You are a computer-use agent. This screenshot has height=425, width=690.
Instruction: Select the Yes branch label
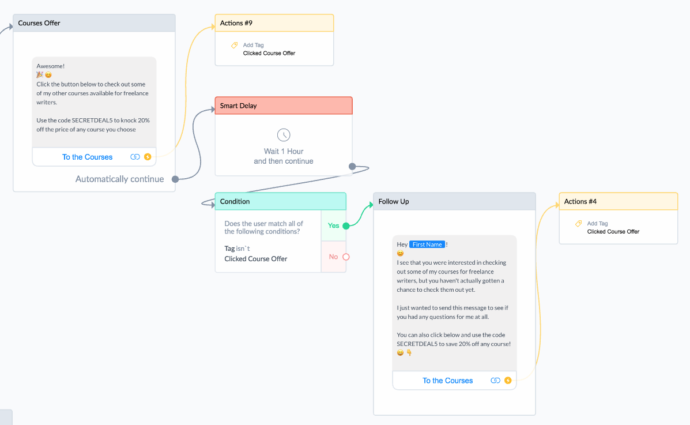(x=334, y=226)
